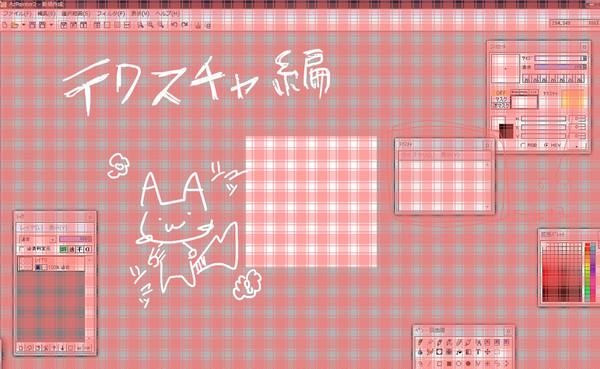This screenshot has width=600, height=369.
Task: Adjust the S color slider
Action: point(543,127)
